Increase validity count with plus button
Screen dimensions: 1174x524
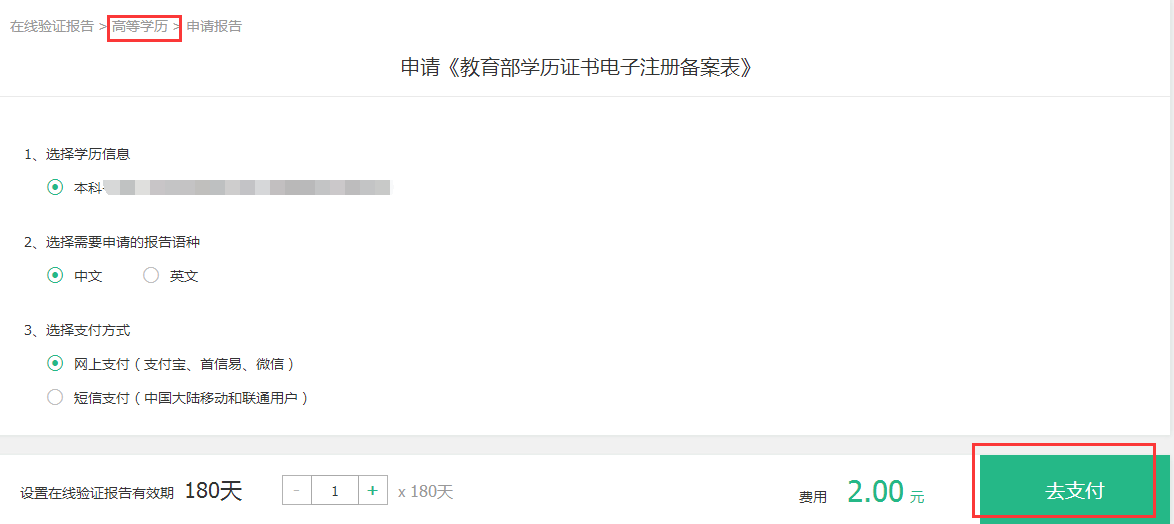pos(373,491)
